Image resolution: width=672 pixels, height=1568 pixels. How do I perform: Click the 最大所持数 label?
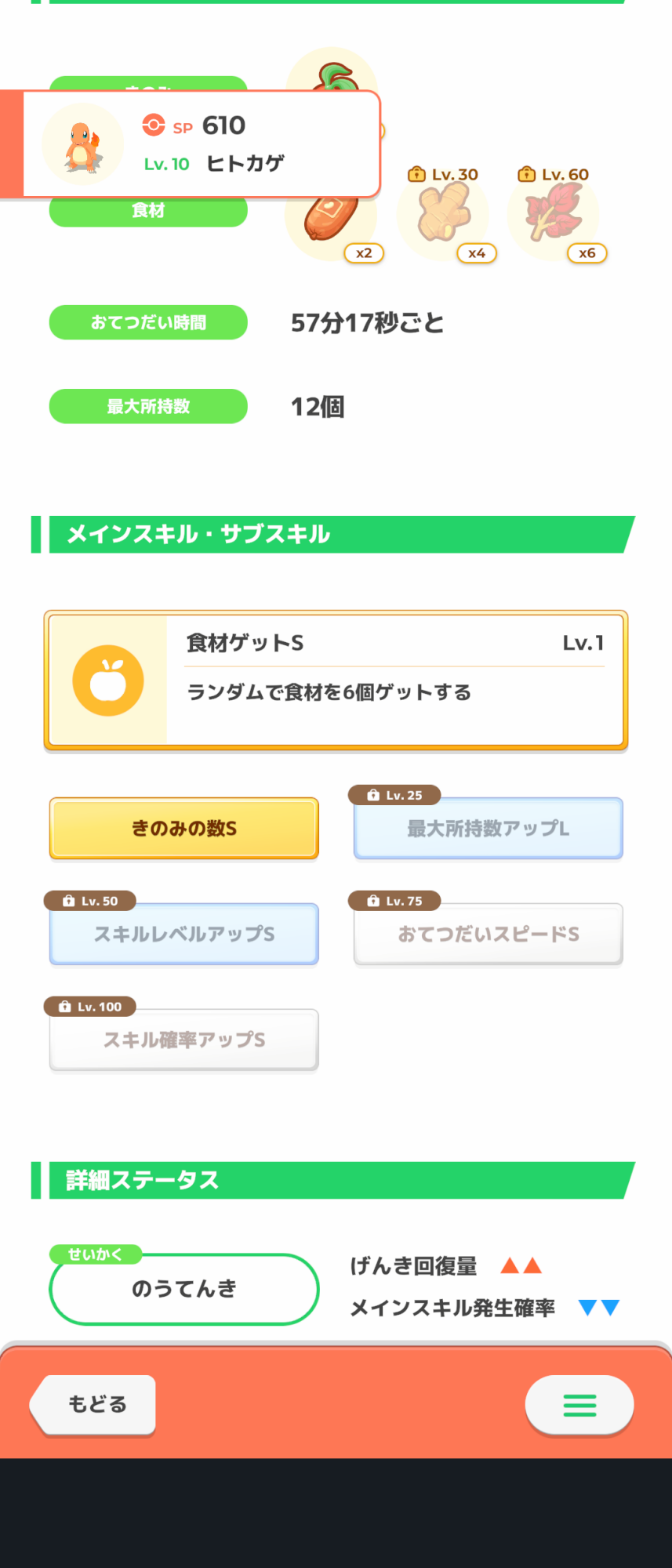point(148,406)
